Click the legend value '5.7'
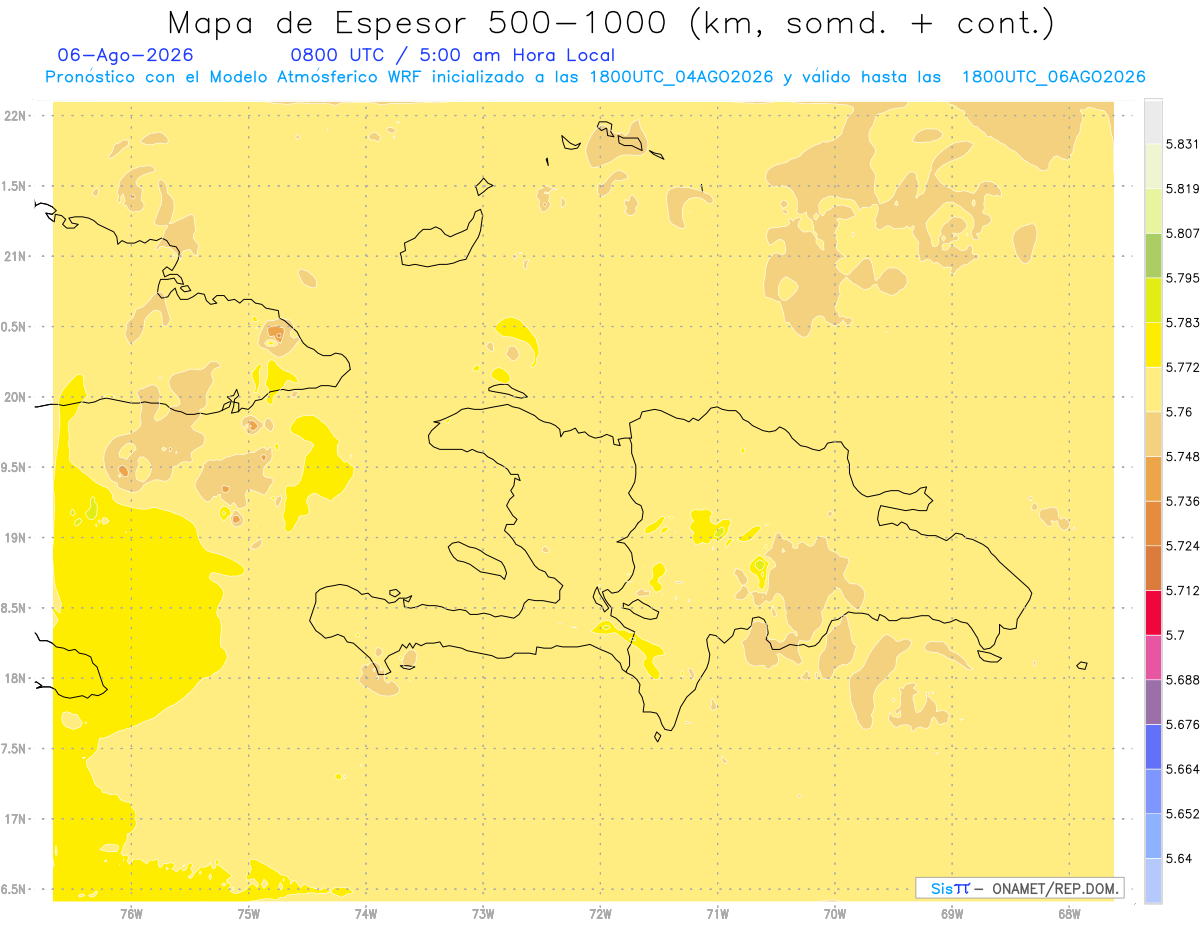 (1175, 635)
